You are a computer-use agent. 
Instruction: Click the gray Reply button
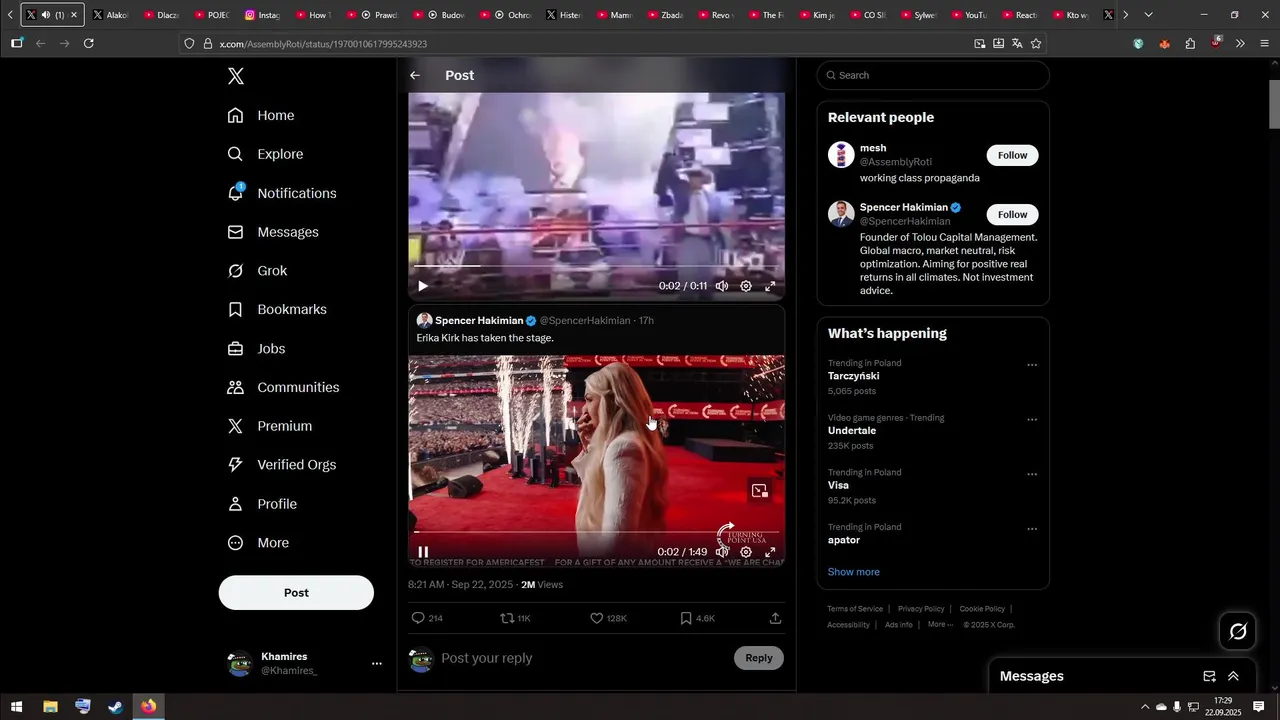759,658
